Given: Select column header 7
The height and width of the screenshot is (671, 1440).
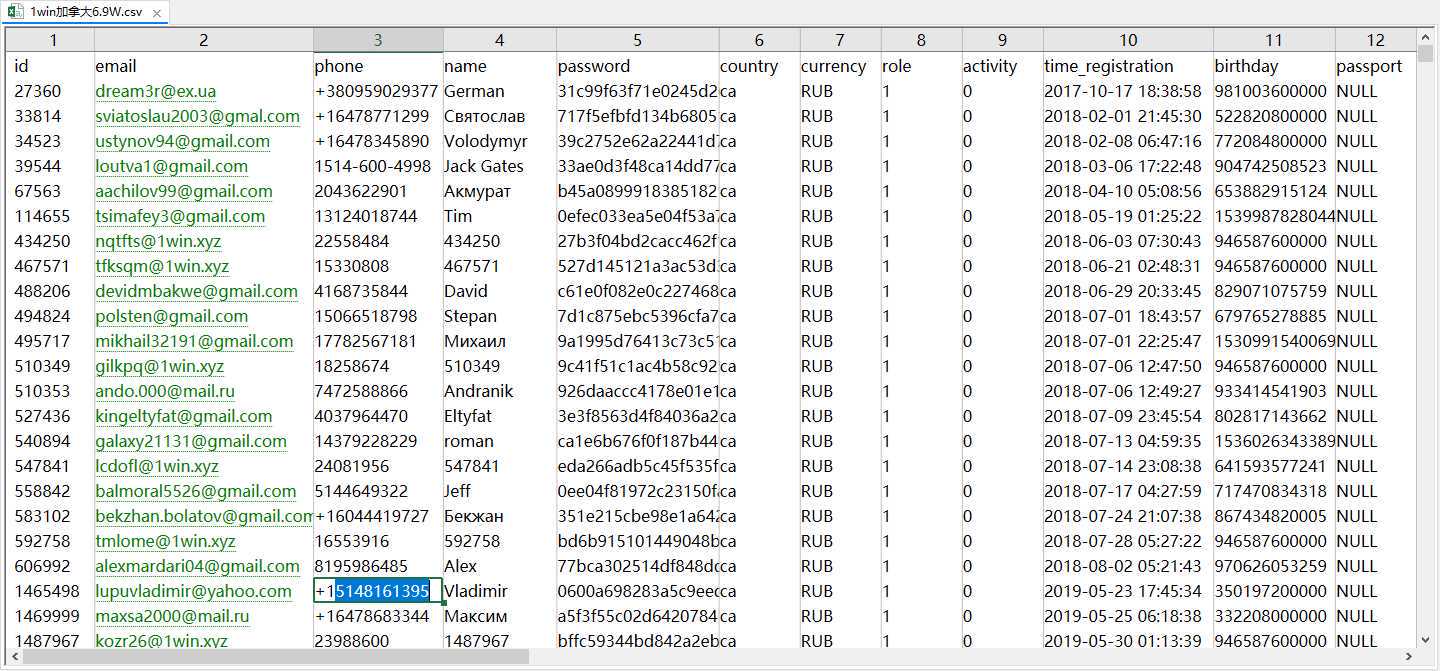Looking at the screenshot, I should pos(840,40).
